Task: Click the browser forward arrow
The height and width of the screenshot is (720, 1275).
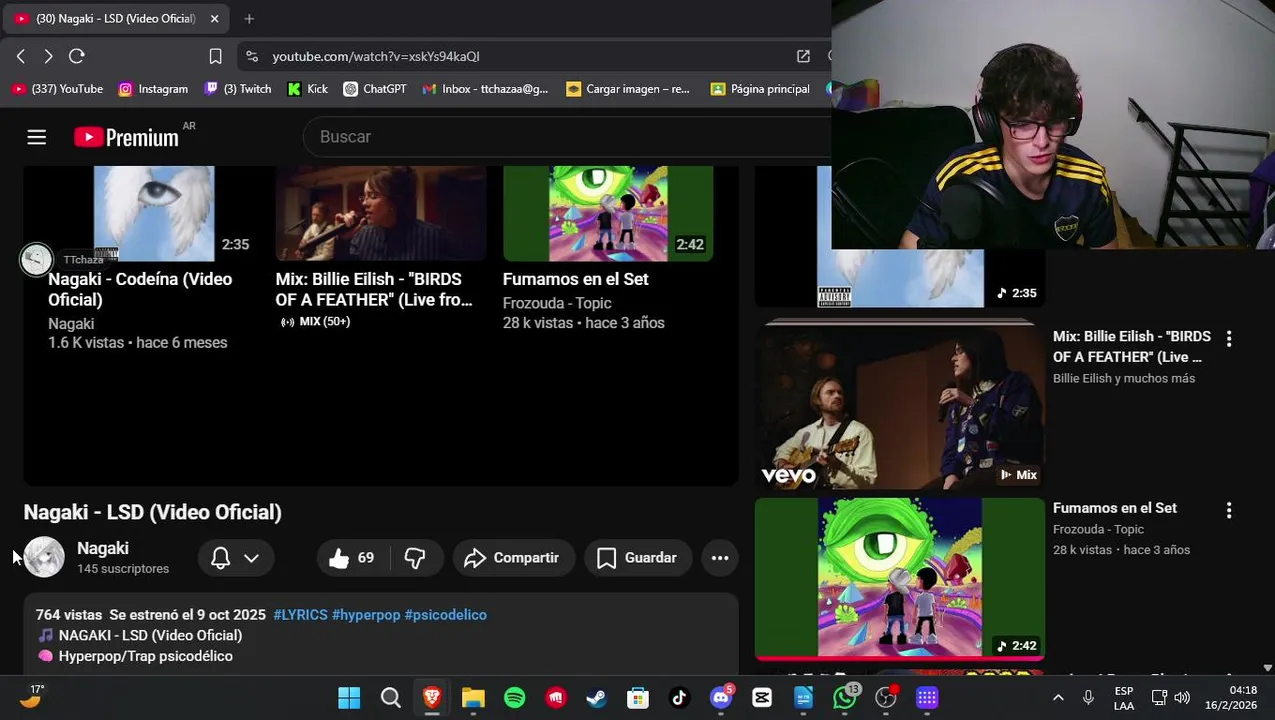Action: pos(48,56)
